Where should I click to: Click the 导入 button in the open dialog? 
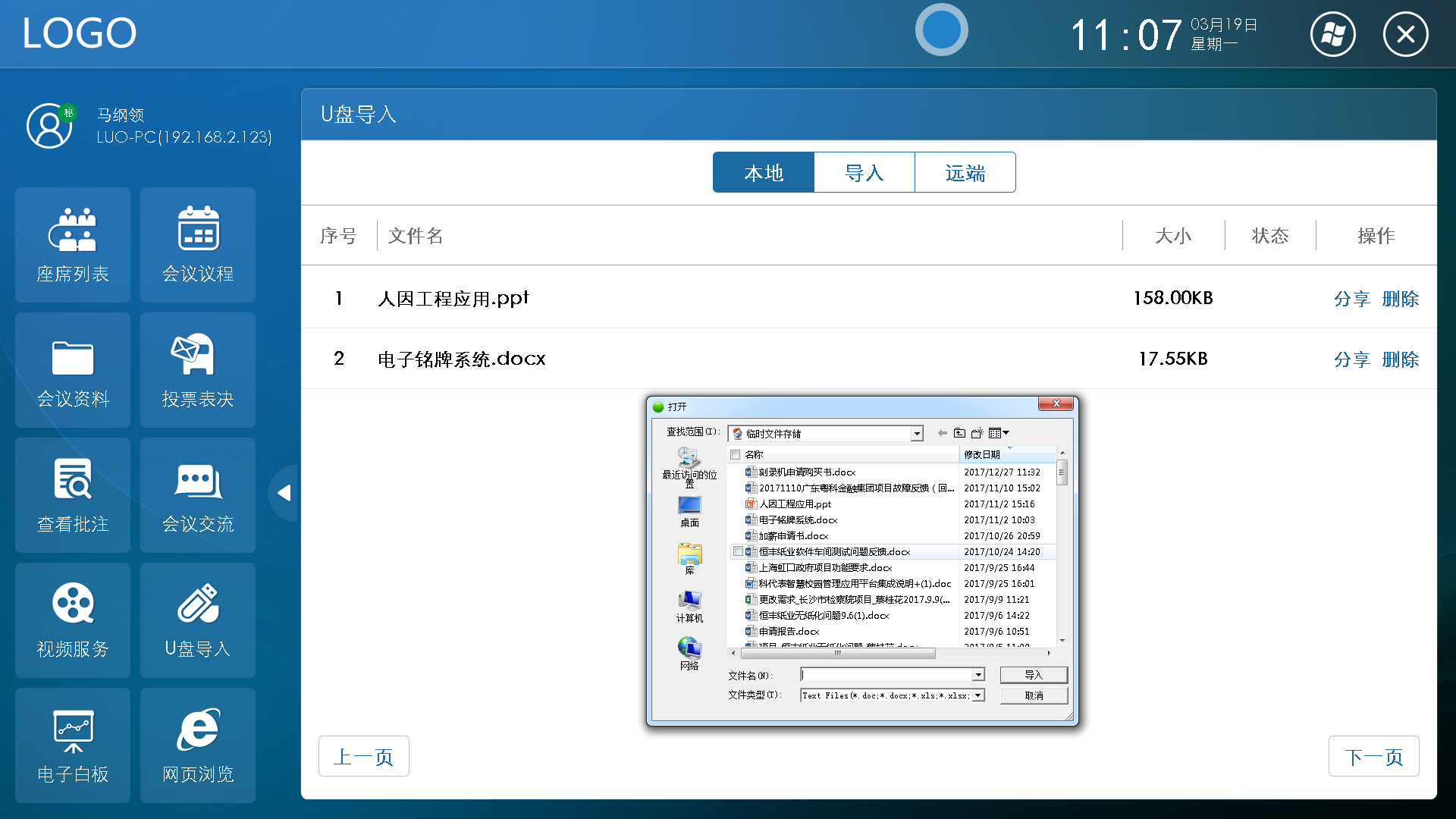(x=1034, y=675)
